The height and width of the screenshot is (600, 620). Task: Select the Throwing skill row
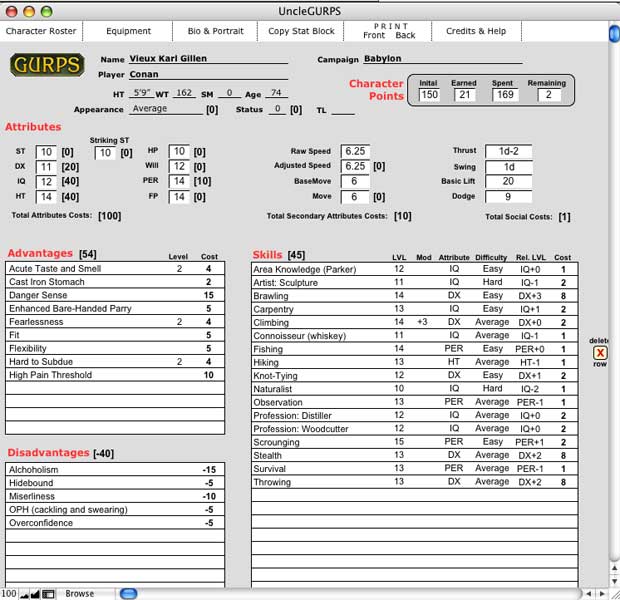point(415,482)
